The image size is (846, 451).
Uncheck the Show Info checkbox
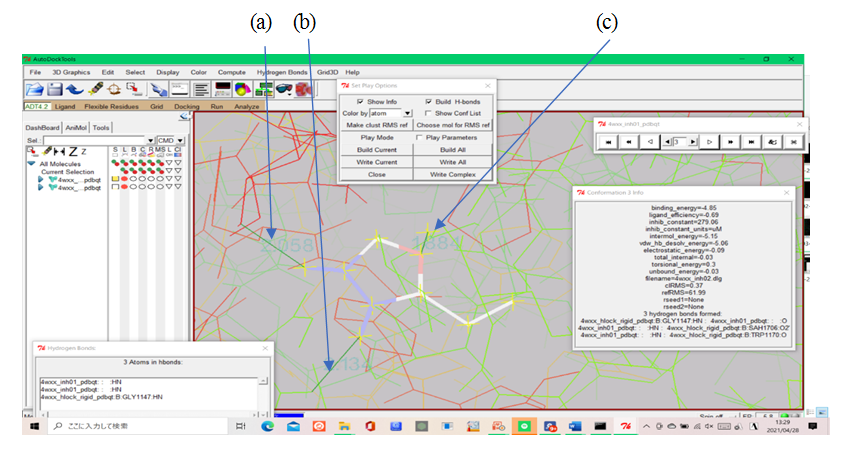pos(360,102)
